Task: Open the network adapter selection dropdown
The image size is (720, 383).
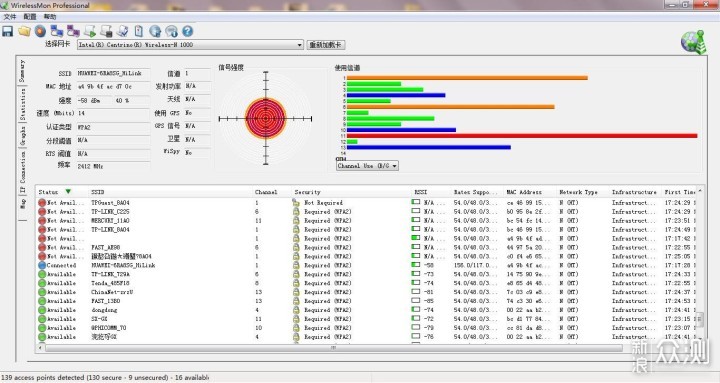Action: point(299,45)
